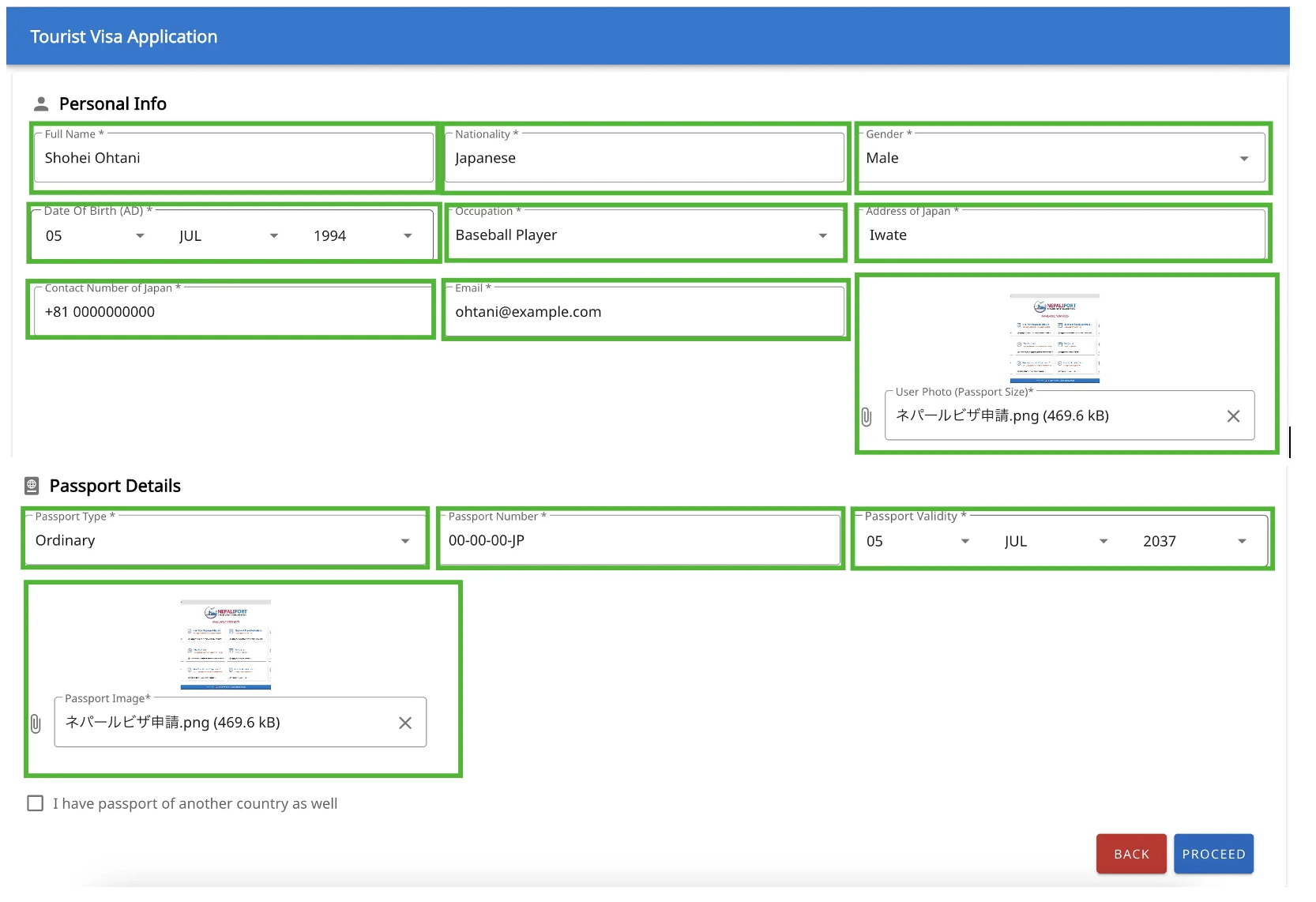Click the red BACK button
Viewport: 1316px width, 902px height.
(x=1131, y=854)
